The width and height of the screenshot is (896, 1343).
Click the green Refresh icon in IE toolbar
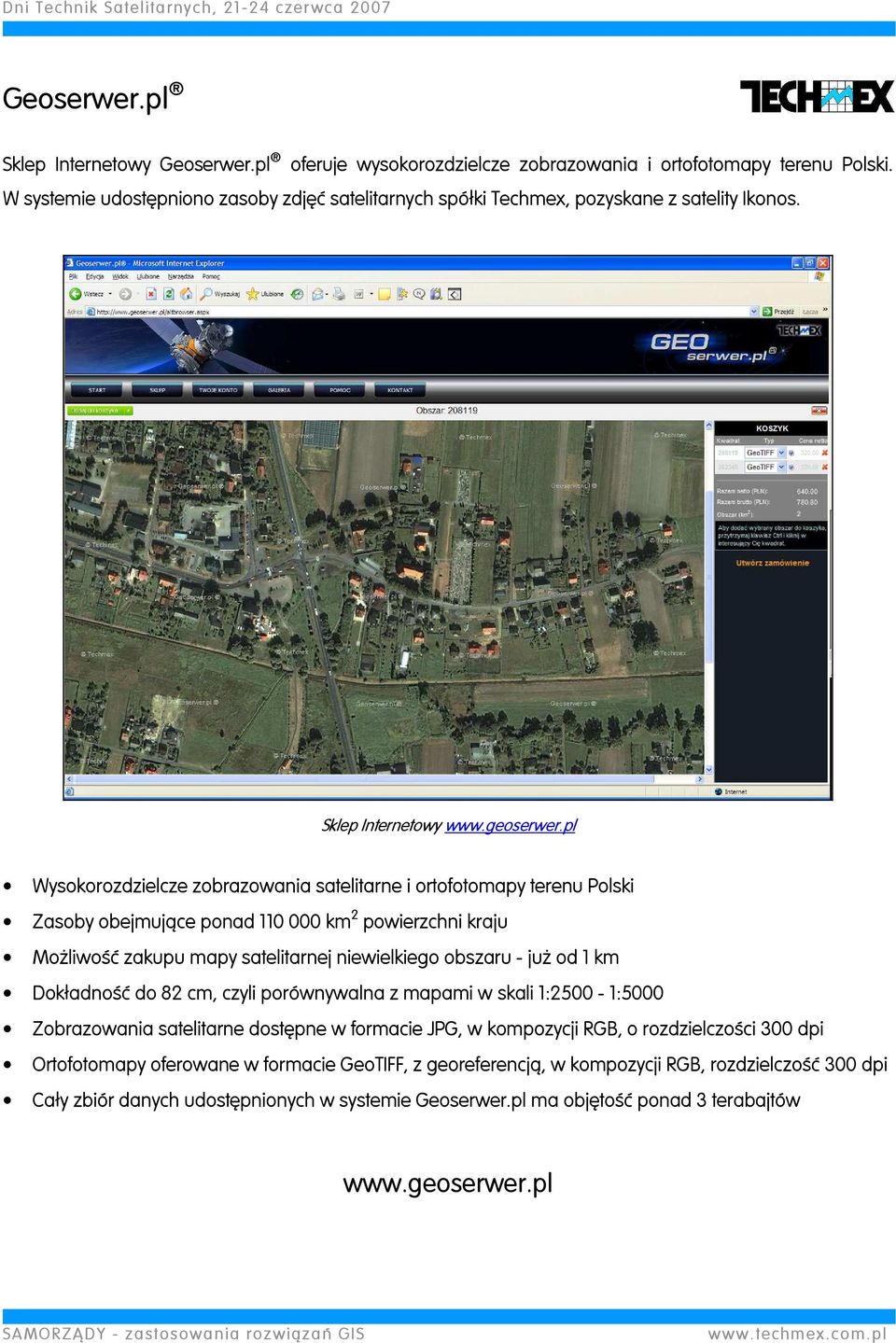(169, 294)
